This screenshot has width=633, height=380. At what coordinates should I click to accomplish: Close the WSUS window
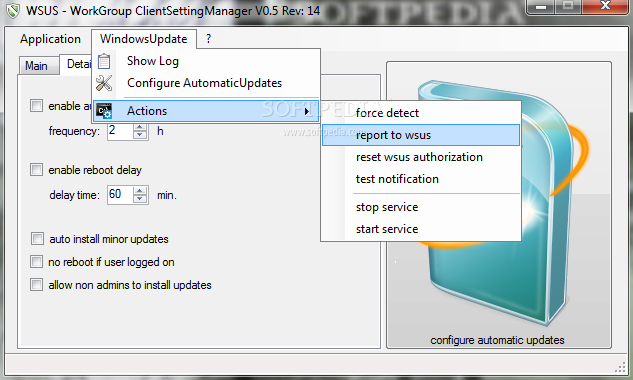pyautogui.click(x=606, y=6)
